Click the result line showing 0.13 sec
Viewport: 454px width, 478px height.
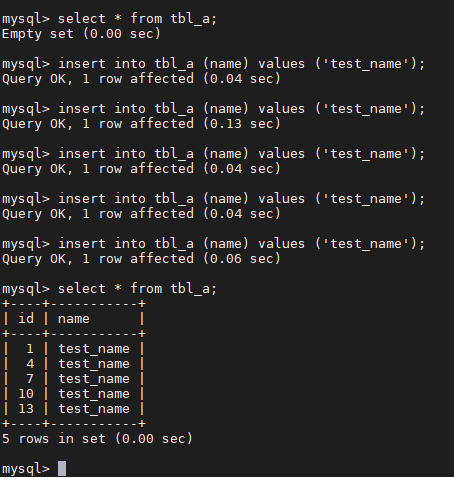click(x=141, y=124)
